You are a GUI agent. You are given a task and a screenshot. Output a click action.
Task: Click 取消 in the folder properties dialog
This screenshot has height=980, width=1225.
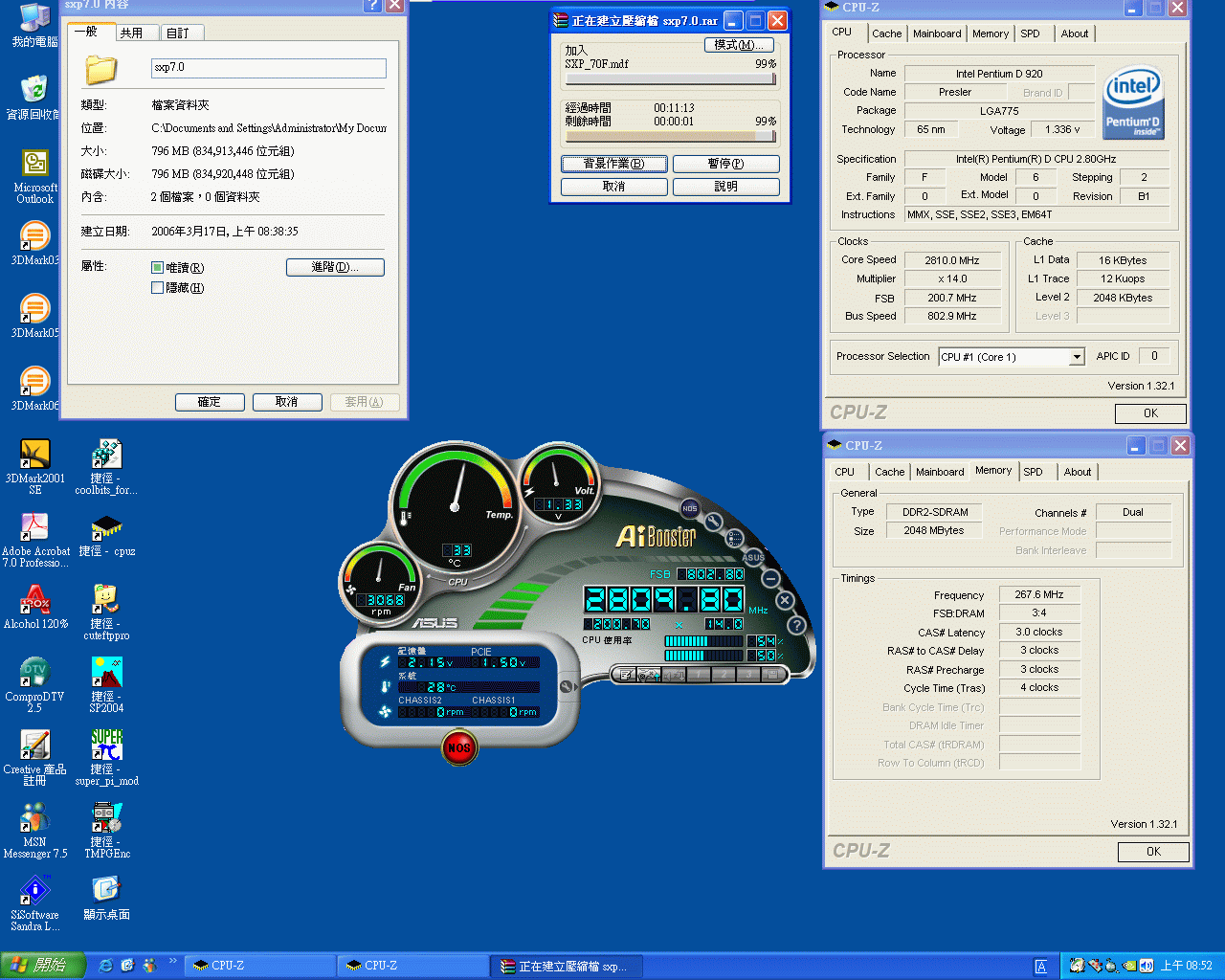(x=287, y=402)
